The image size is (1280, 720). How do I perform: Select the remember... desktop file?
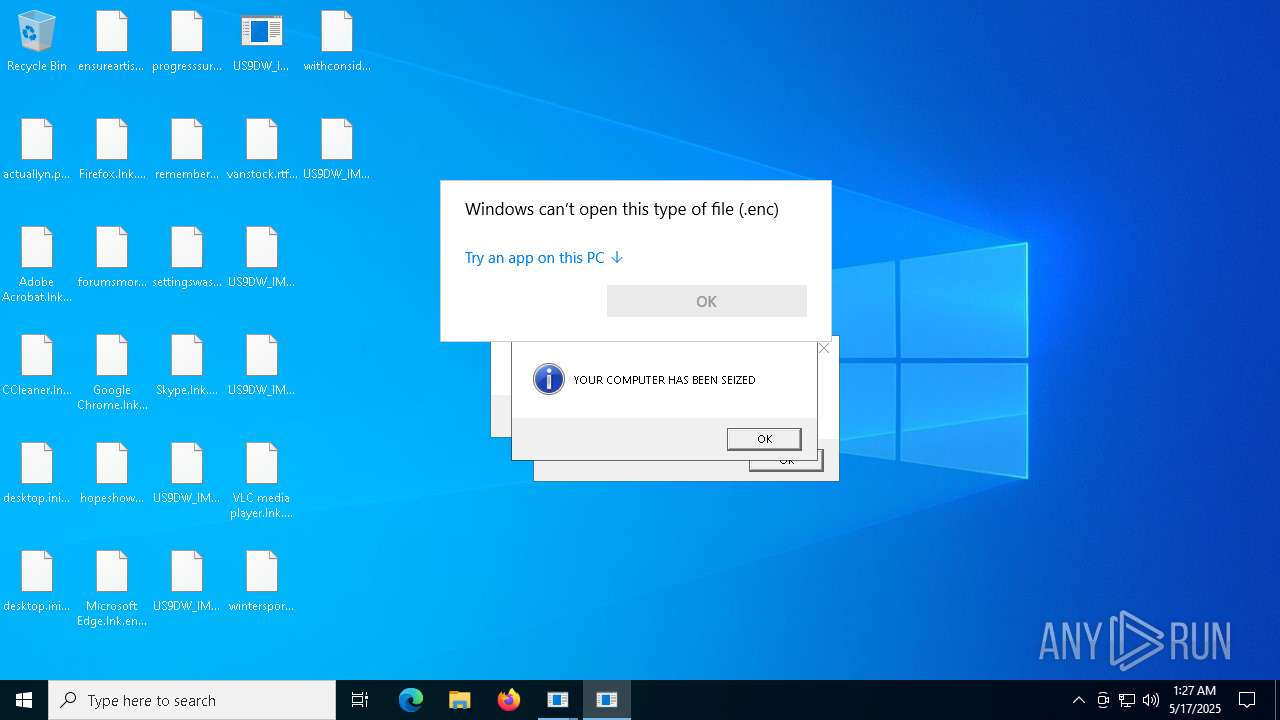click(187, 150)
